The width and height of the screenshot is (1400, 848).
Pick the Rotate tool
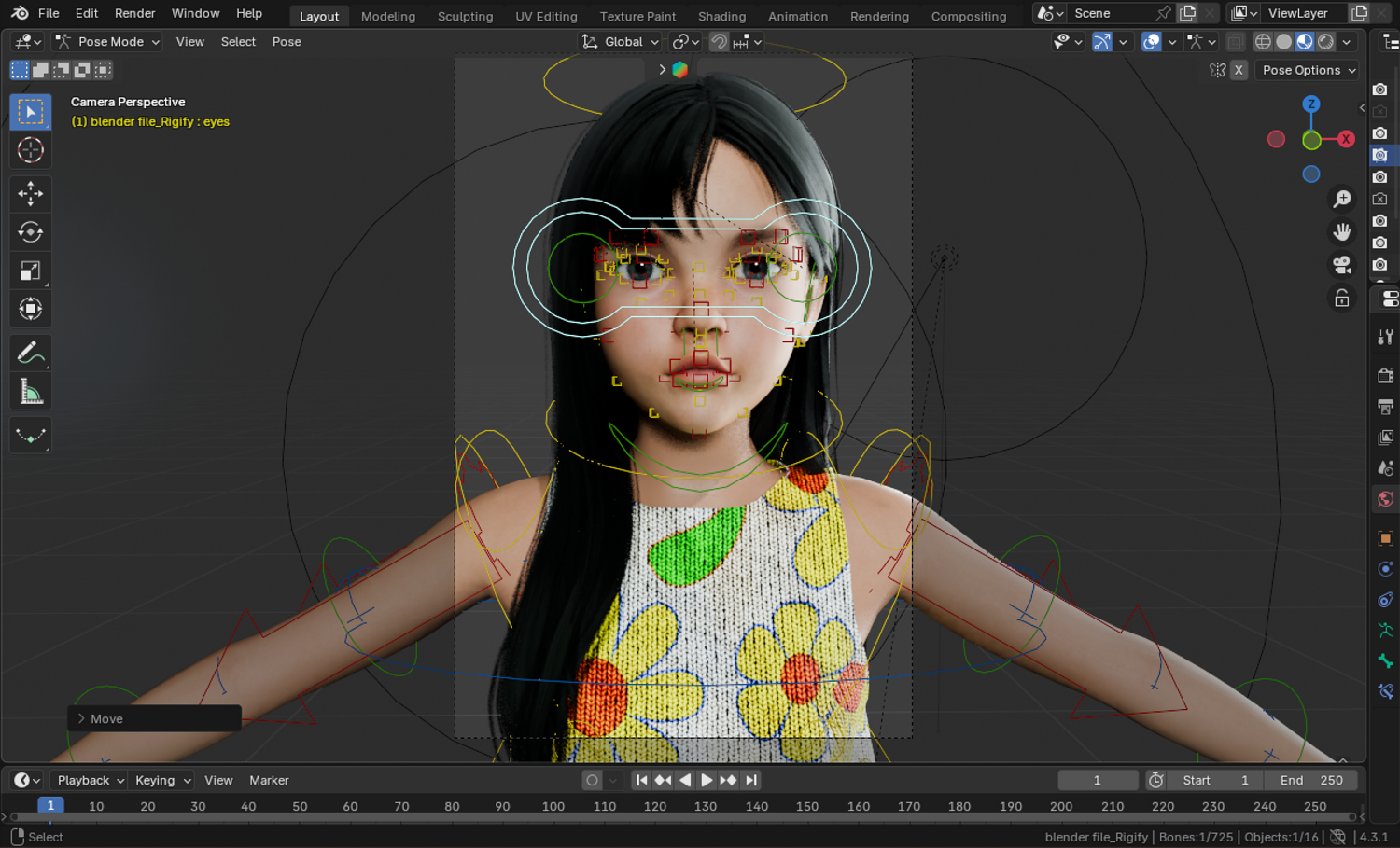[x=31, y=231]
